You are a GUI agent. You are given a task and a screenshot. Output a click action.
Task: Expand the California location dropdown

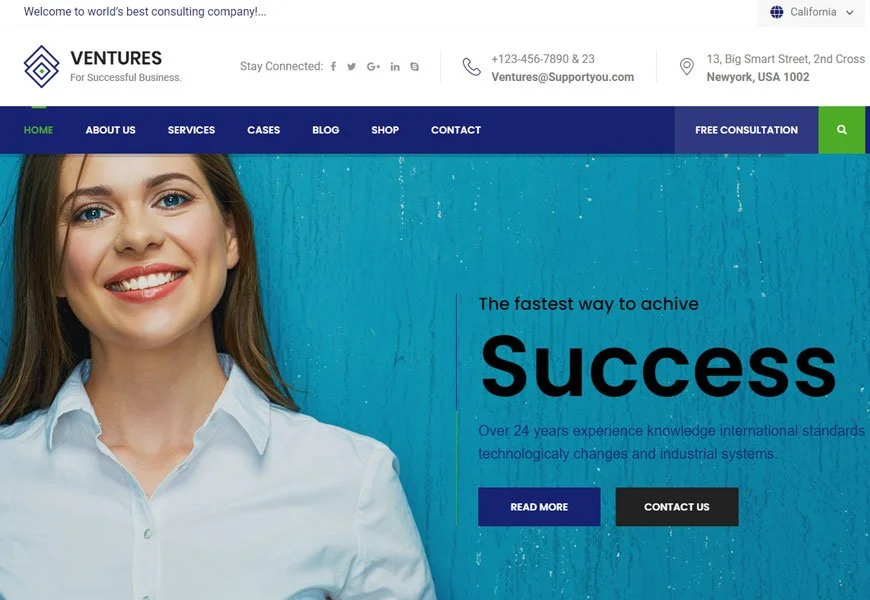[x=811, y=12]
